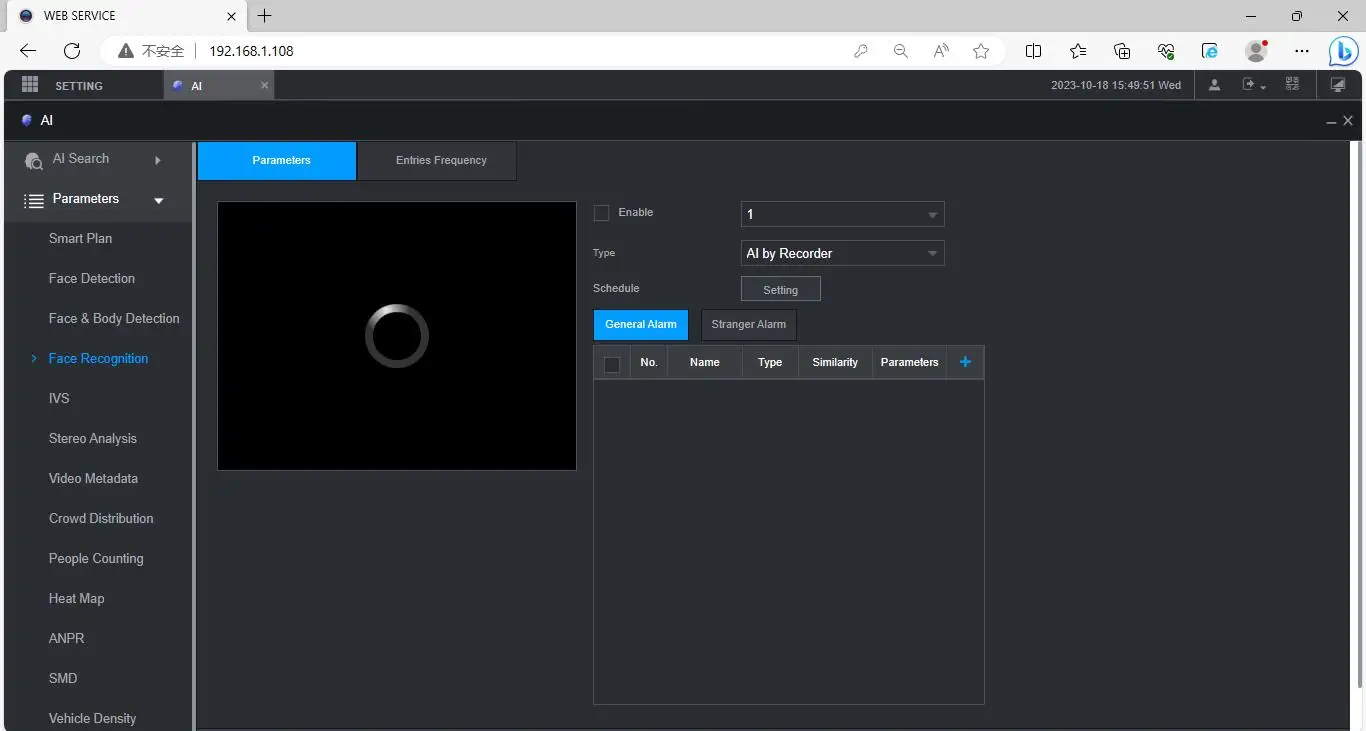
Task: Switch to Entries Frequency tab
Action: 441,160
